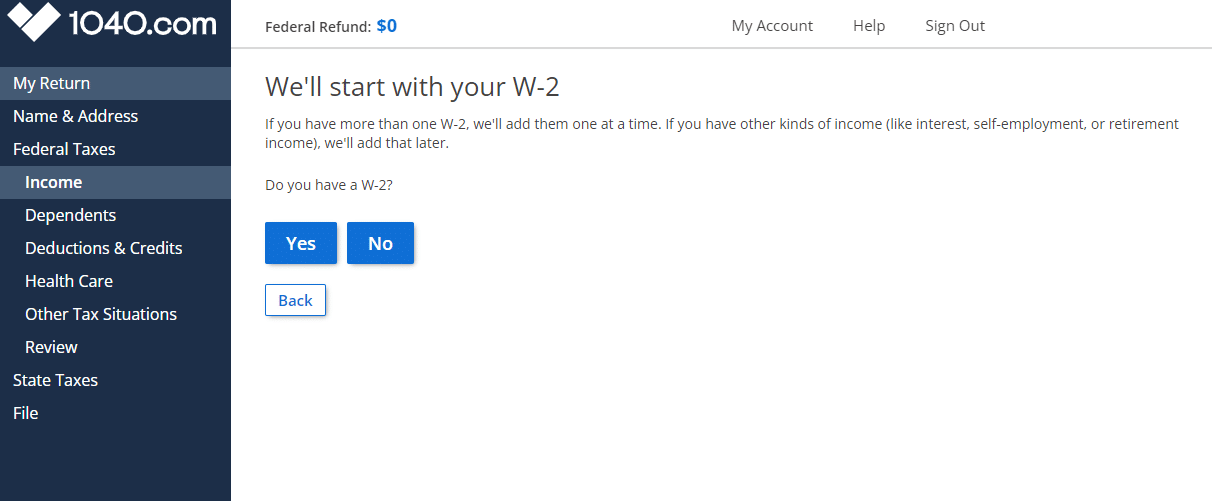Go back using the Back button
The width and height of the screenshot is (1212, 501).
coord(295,300)
